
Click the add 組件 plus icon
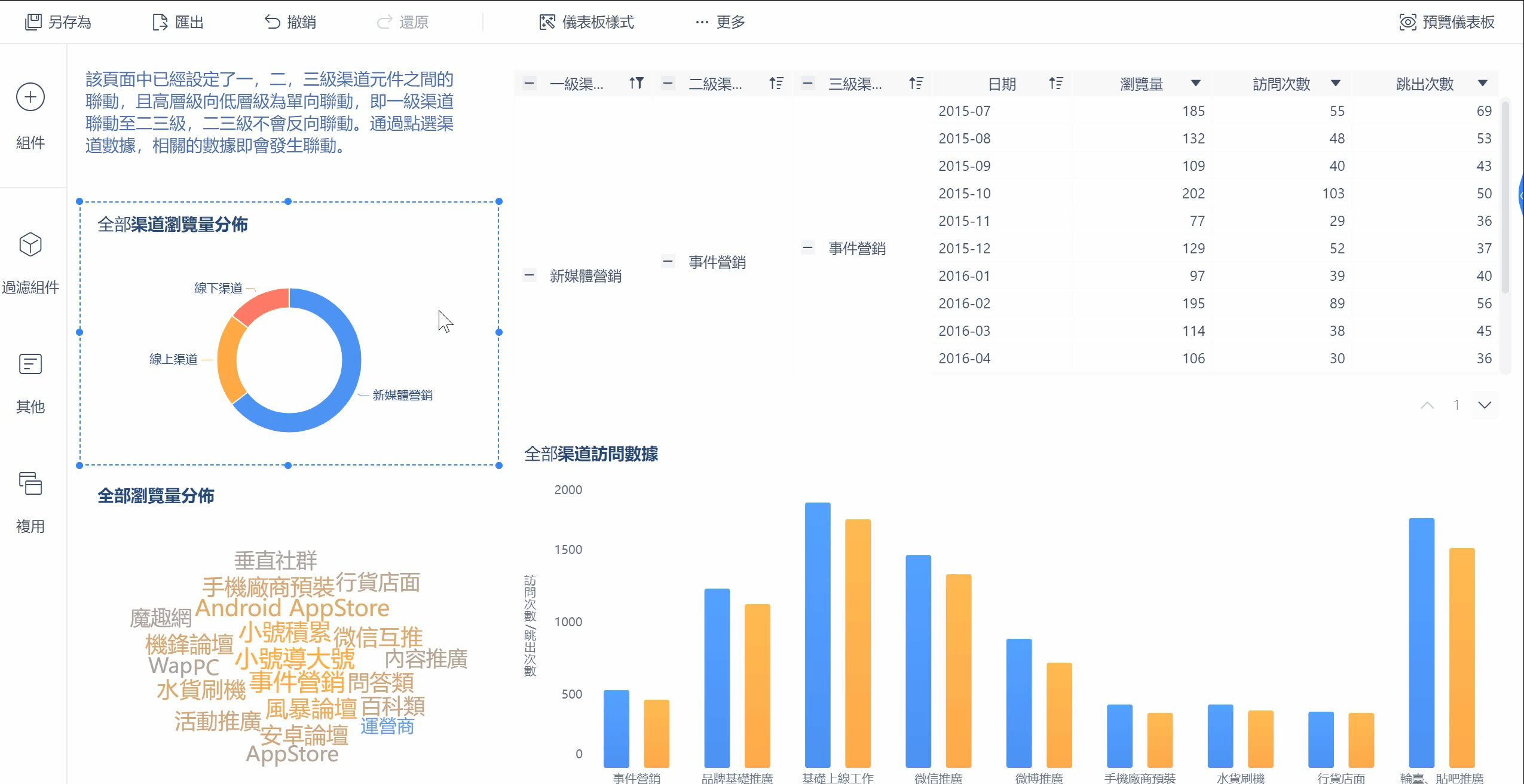click(30, 97)
